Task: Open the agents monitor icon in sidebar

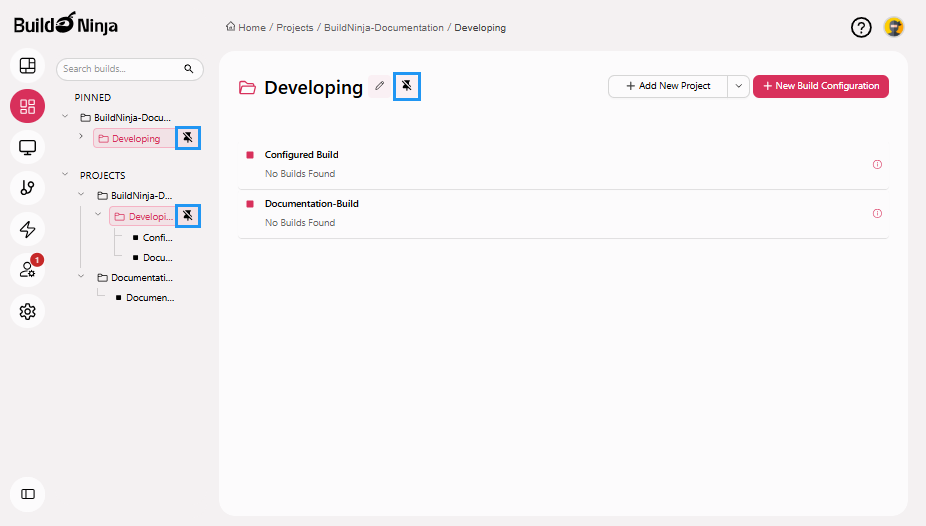Action: pos(28,147)
